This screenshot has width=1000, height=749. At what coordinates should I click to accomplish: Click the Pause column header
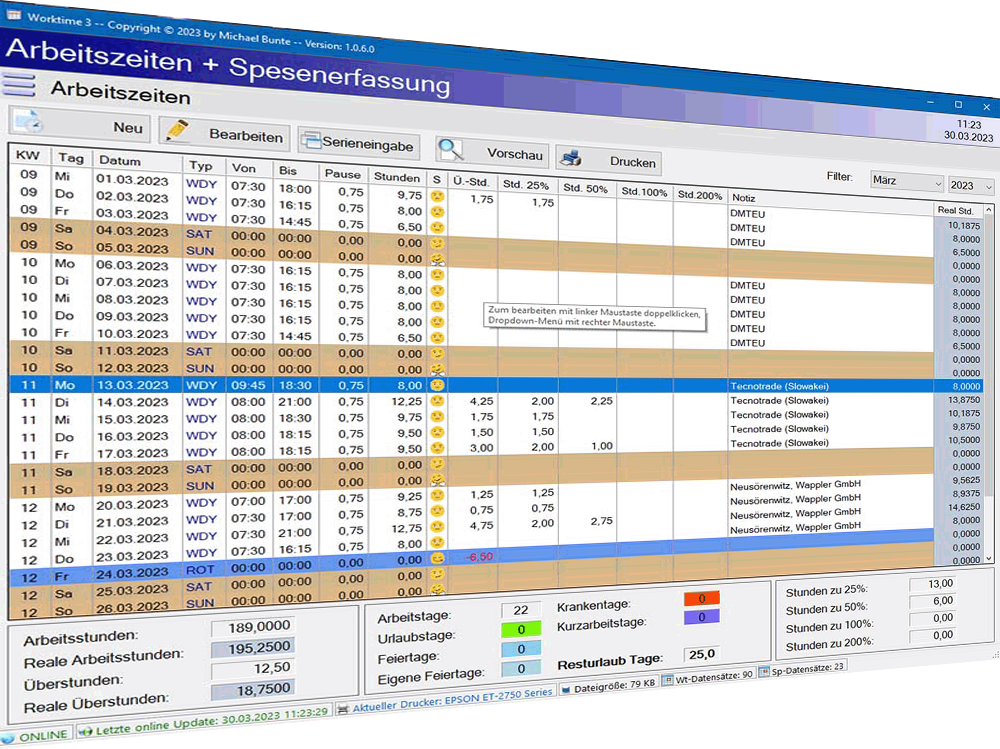(343, 174)
